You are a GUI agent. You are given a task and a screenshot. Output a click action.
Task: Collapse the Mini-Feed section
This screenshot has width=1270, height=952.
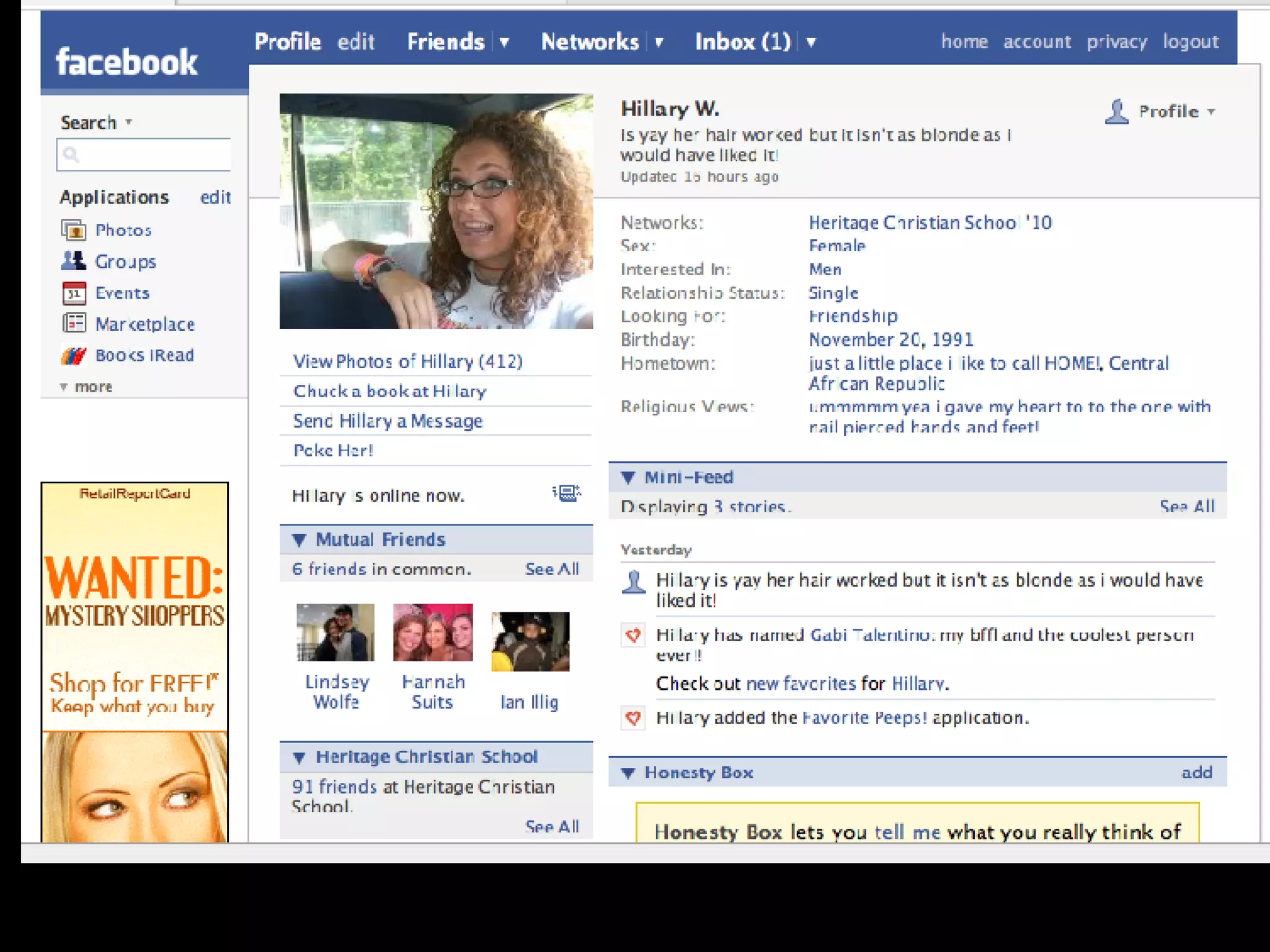pos(628,477)
